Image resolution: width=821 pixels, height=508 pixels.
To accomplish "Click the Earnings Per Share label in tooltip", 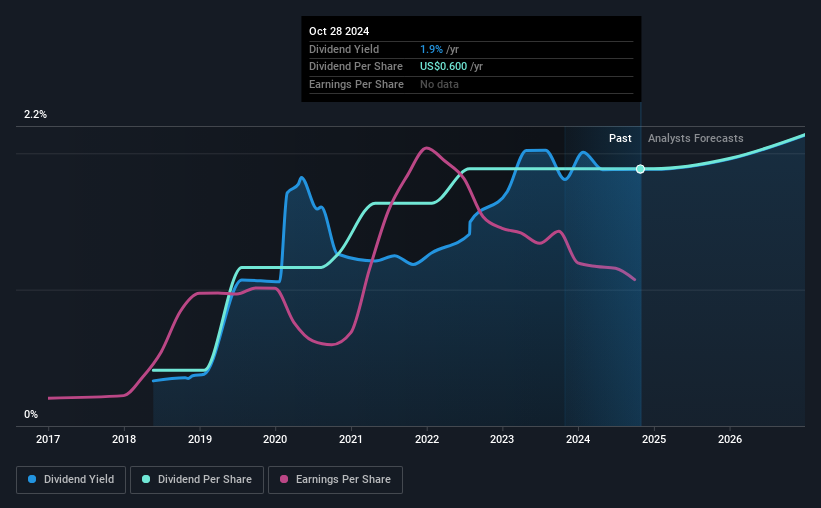I will pos(357,84).
